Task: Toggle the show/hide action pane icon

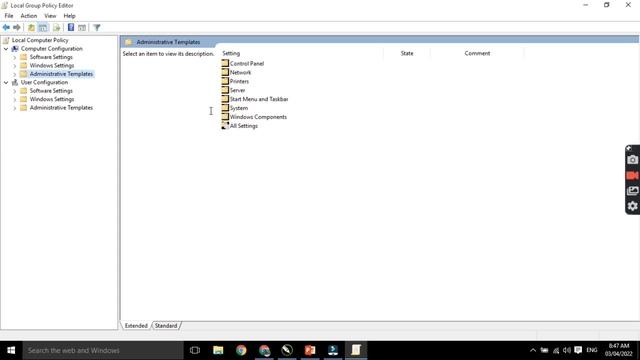Action: (82, 27)
